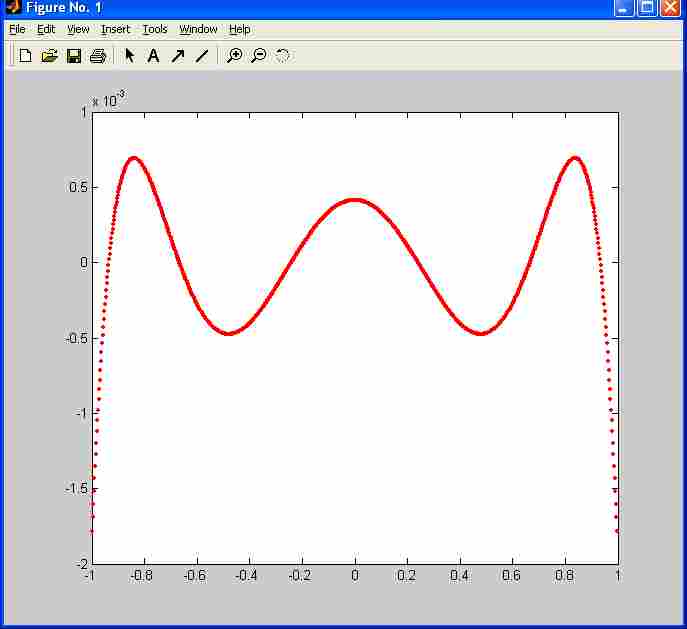Activate the Rotate 3D tool
This screenshot has width=687, height=629.
283,56
